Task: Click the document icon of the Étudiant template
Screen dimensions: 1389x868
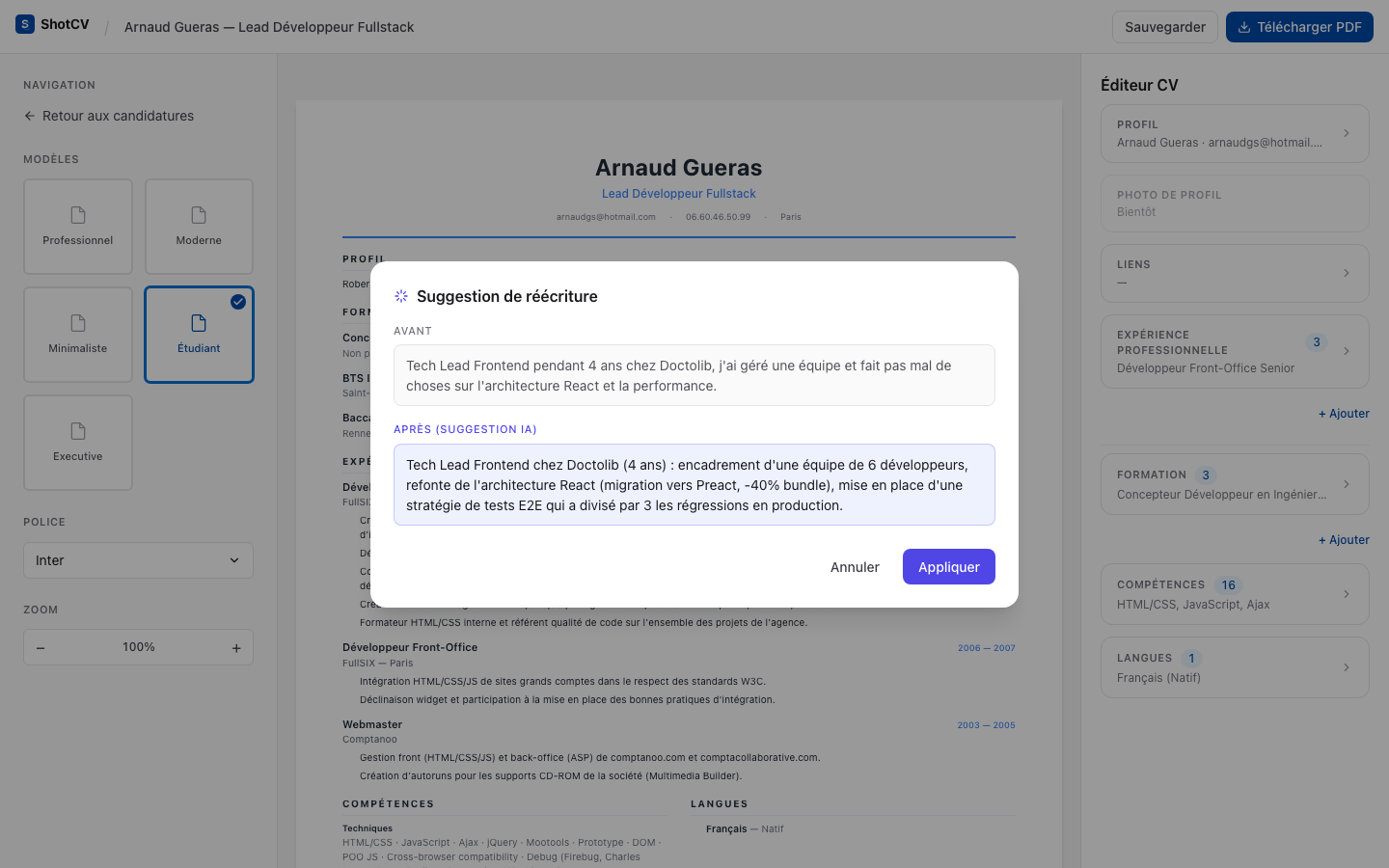Action: tap(199, 322)
